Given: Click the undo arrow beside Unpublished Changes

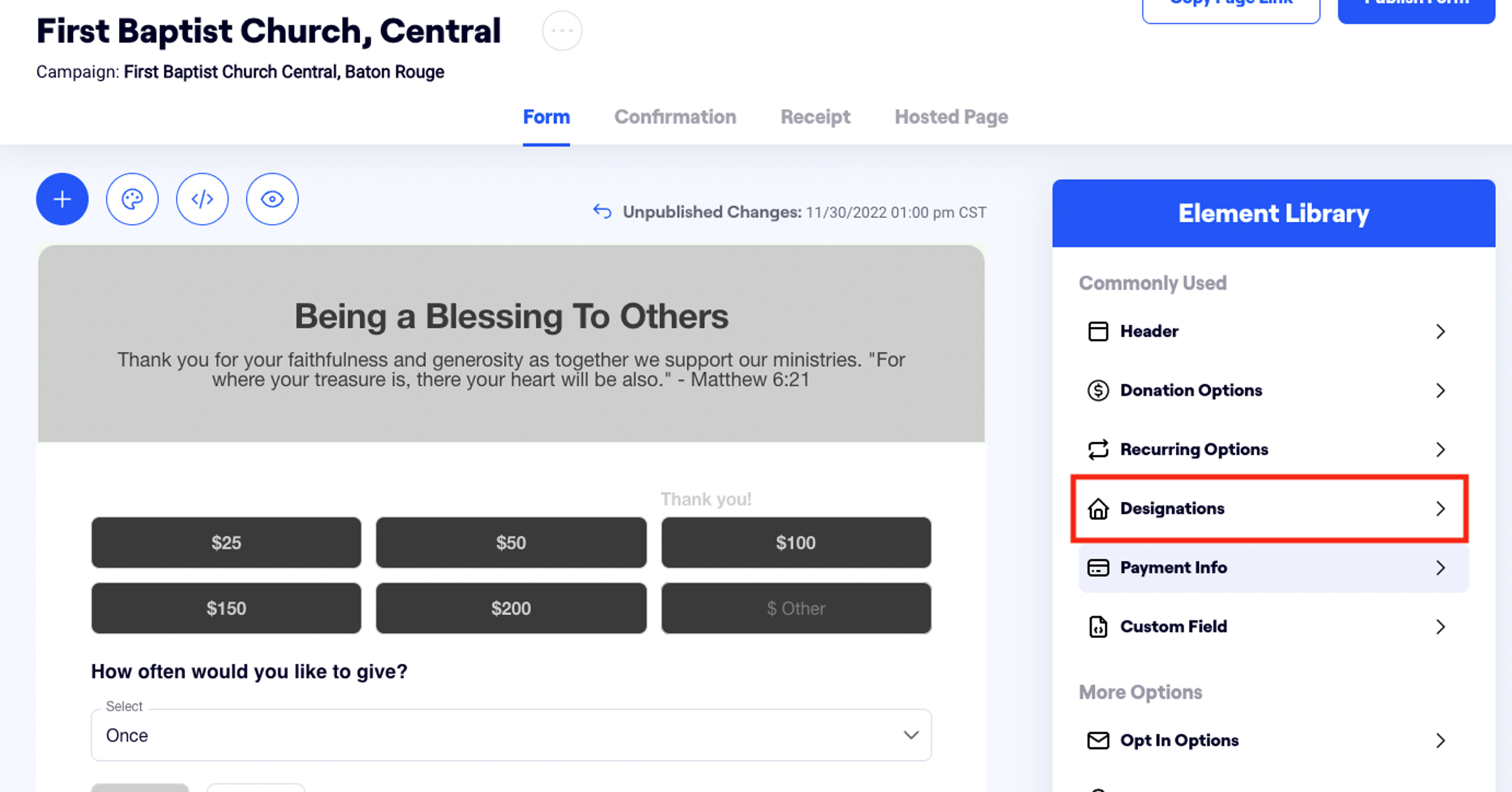Looking at the screenshot, I should pos(602,211).
